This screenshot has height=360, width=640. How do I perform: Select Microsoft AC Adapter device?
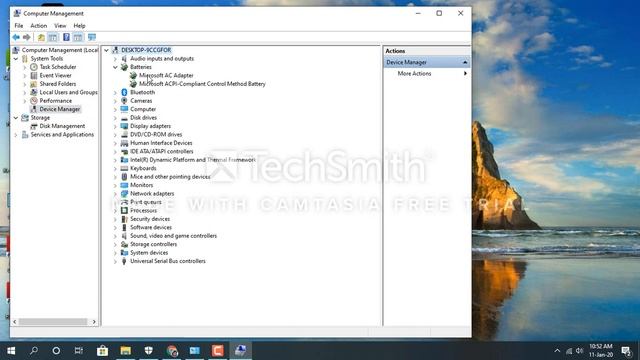point(166,76)
